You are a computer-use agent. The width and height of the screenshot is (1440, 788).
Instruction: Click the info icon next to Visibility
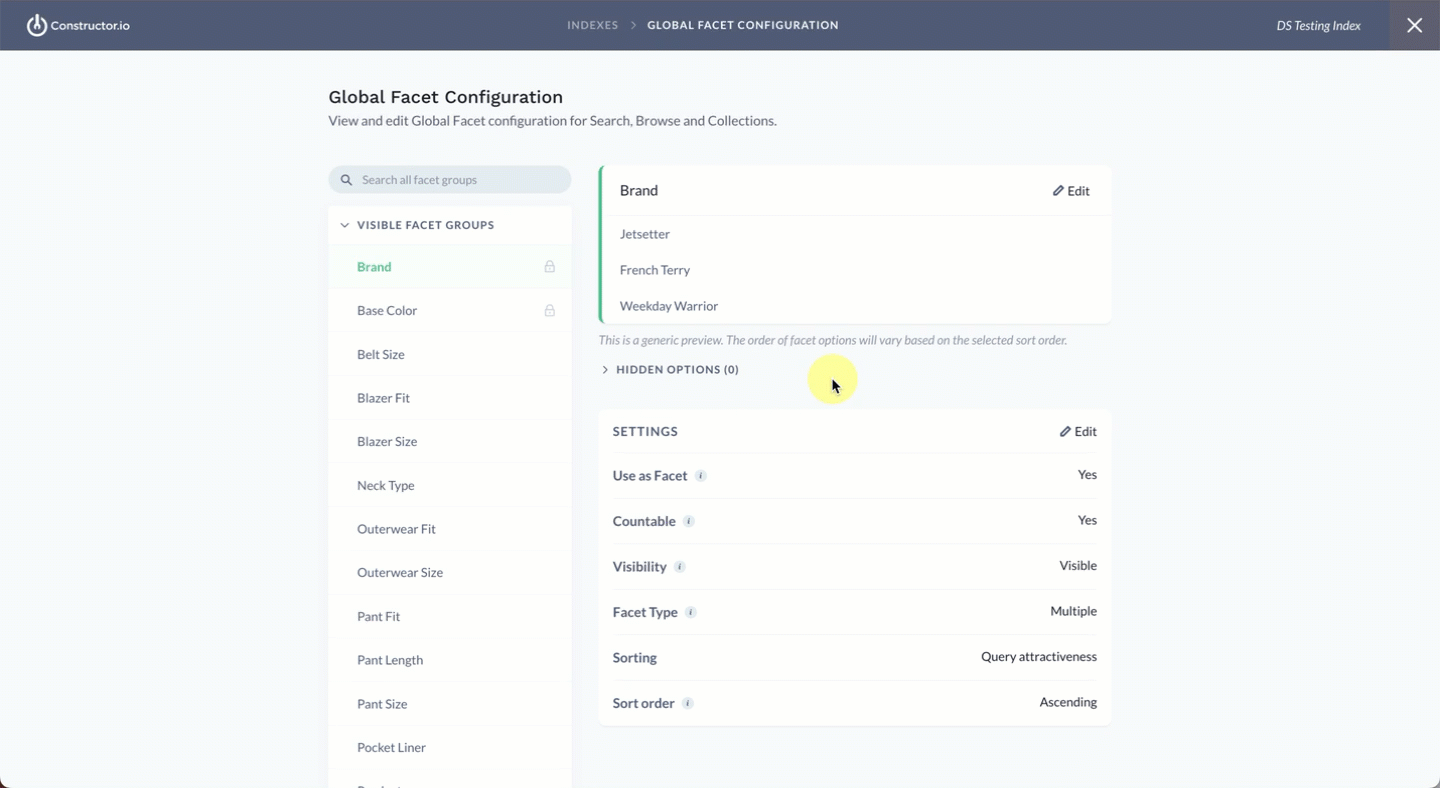point(680,567)
